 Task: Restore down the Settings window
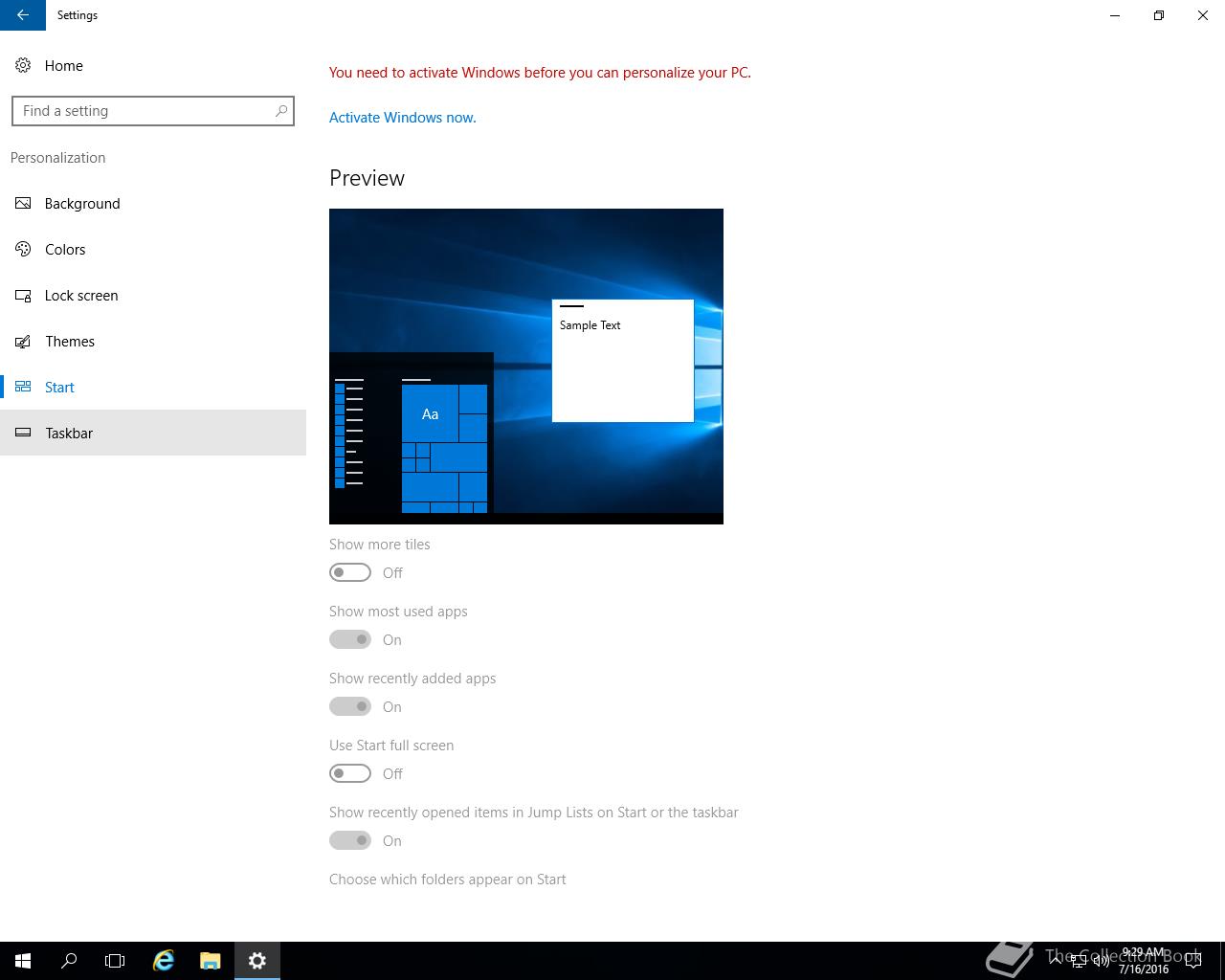(1159, 15)
